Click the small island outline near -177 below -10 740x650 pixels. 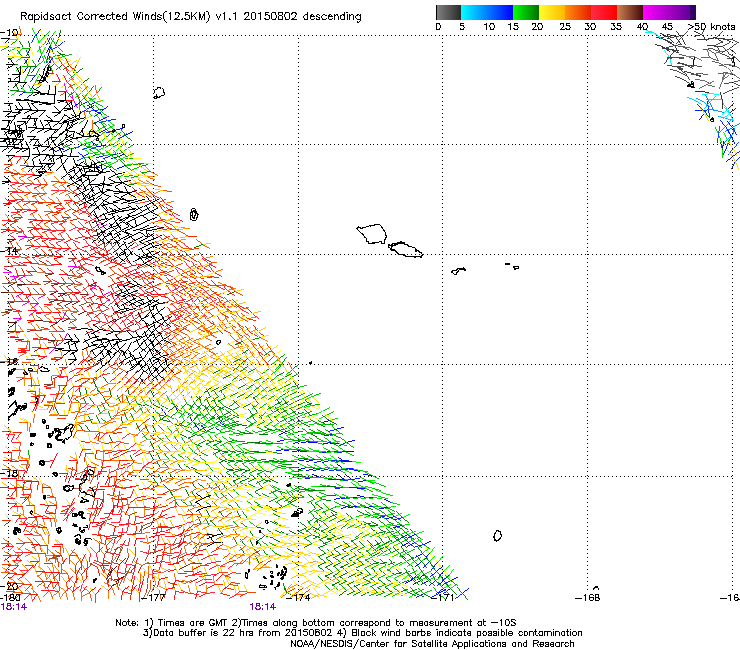click(x=159, y=93)
